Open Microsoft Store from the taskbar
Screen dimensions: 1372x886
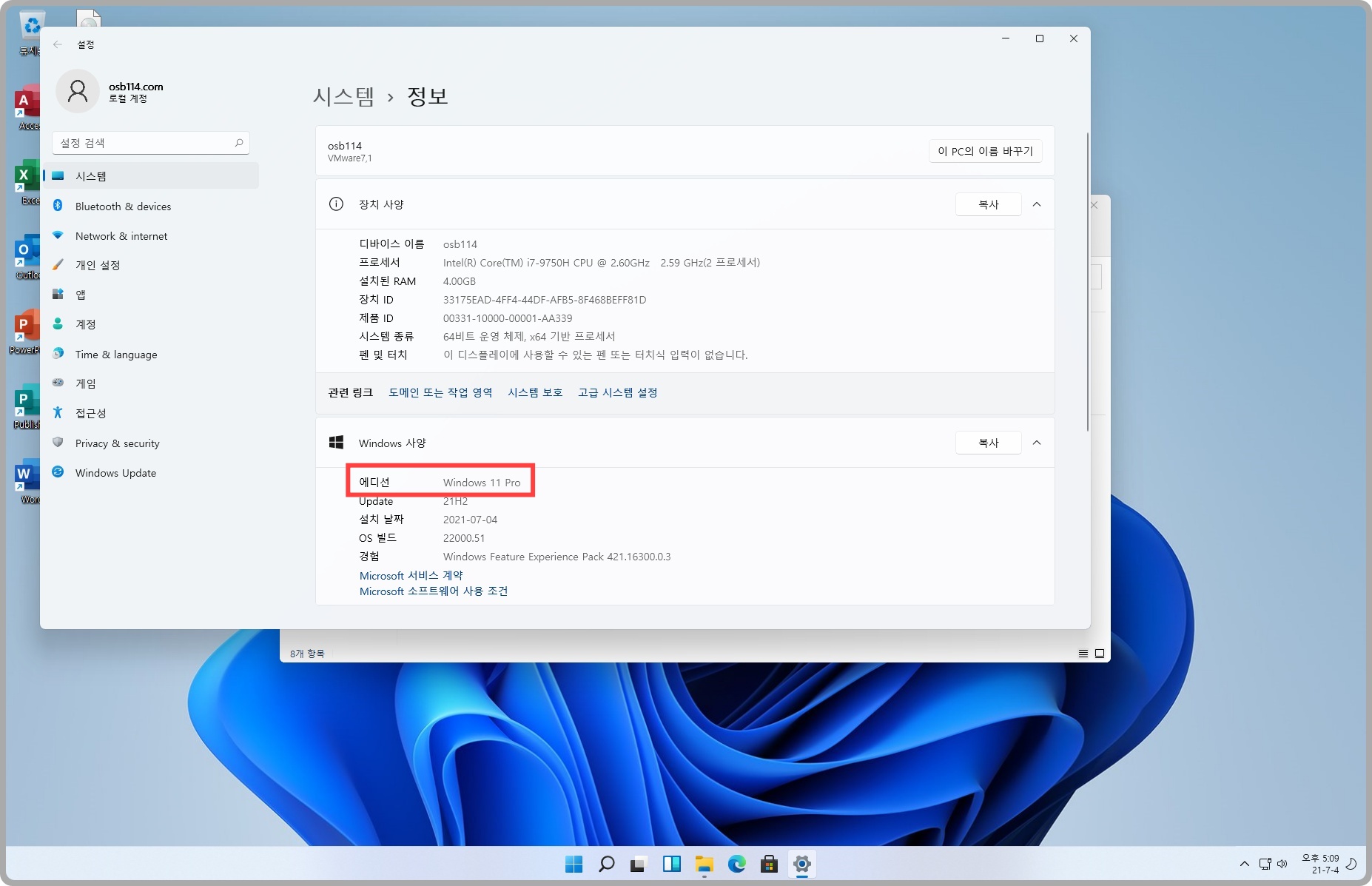click(x=769, y=864)
